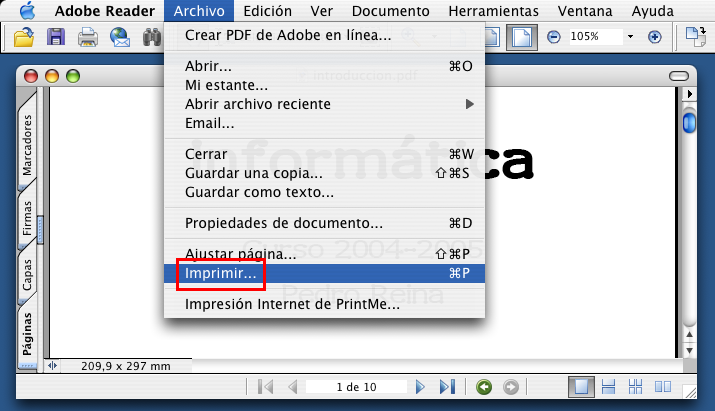Choose Mi estante... menu entry
Screen dimensions: 715x411
click(x=324, y=85)
